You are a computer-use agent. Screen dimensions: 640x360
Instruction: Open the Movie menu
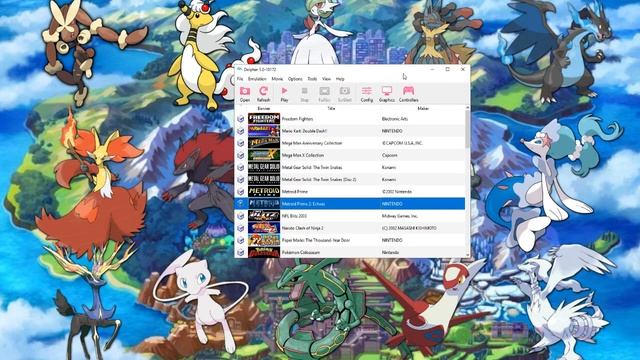277,79
